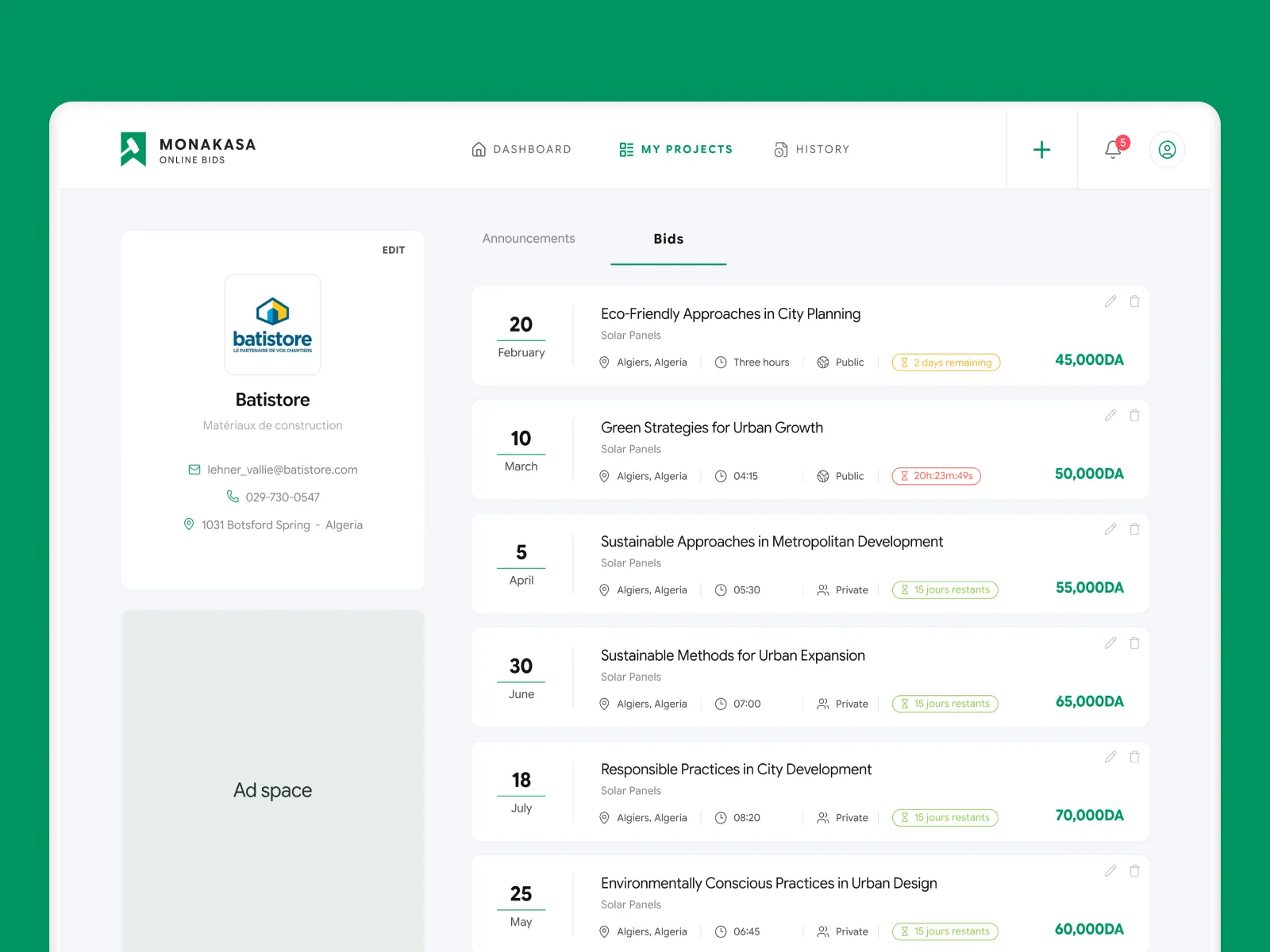Click the Batistore company logo thumbnail

(272, 324)
